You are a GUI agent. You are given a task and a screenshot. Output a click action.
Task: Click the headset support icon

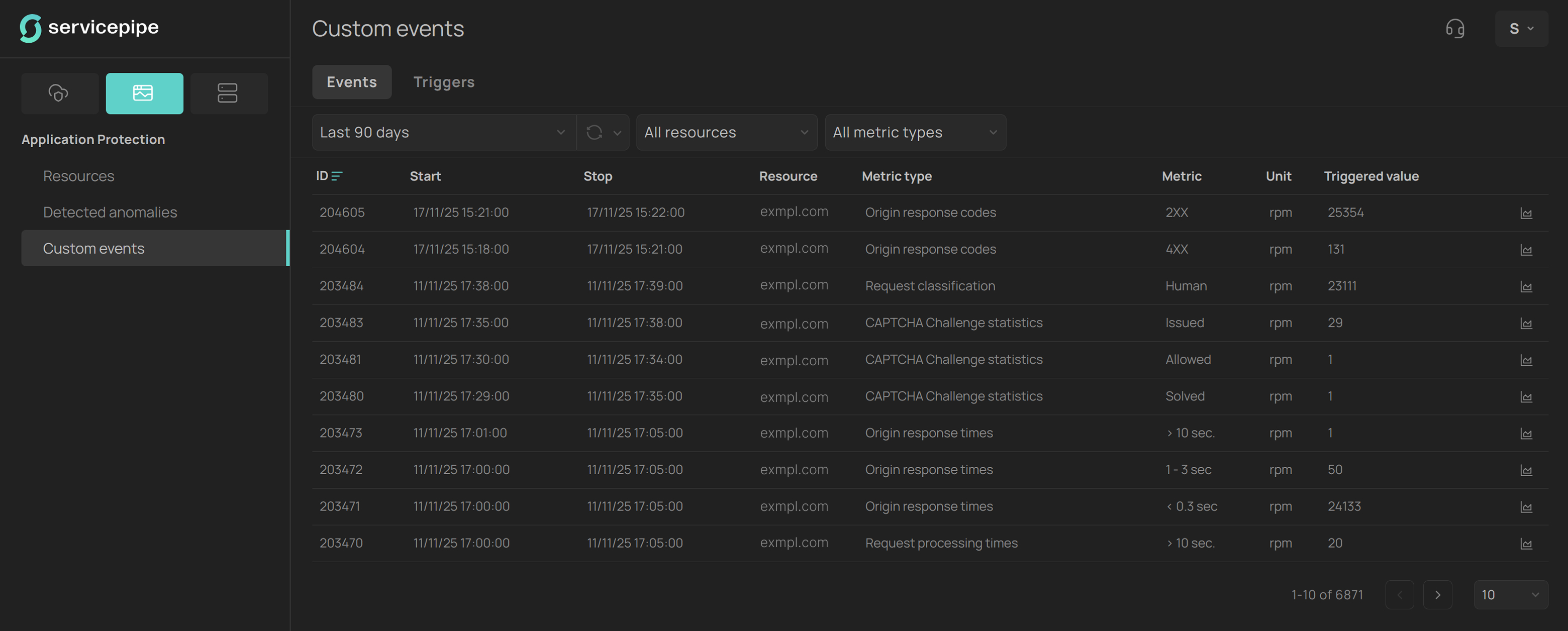[x=1454, y=29]
